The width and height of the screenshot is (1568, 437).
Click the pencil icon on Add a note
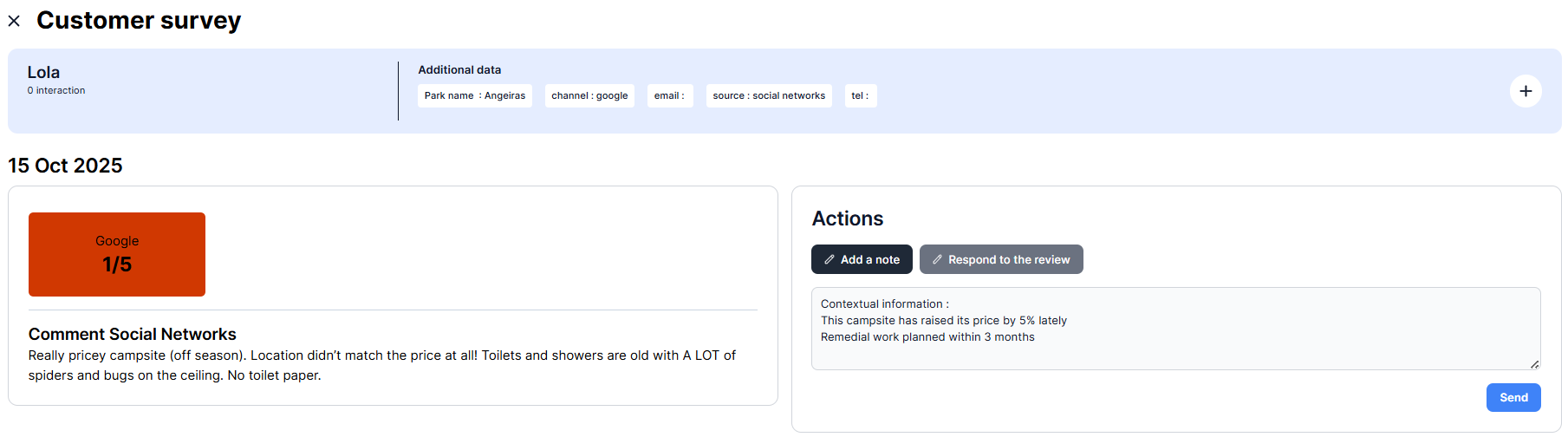(x=830, y=259)
